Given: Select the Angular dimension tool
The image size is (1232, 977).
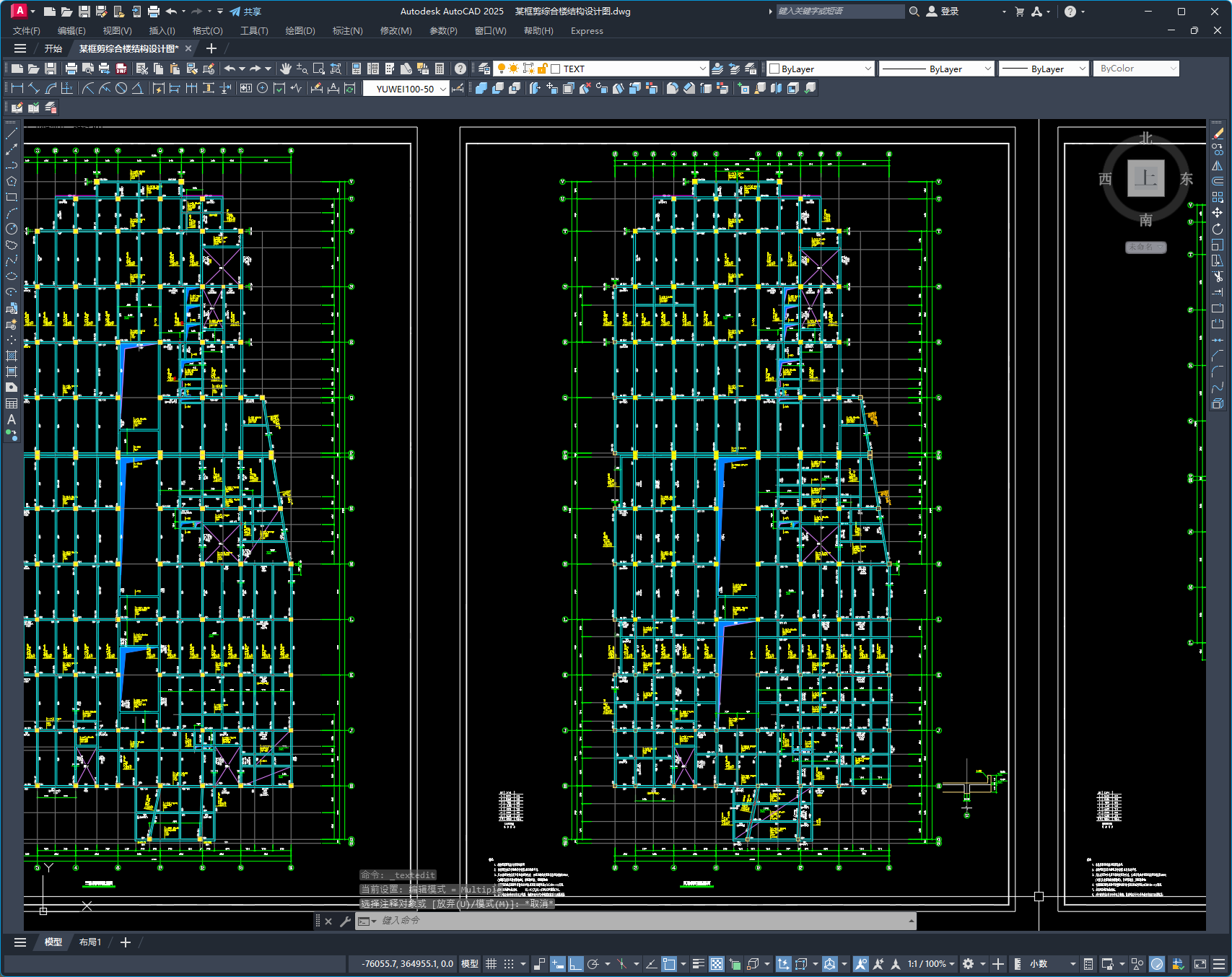Looking at the screenshot, I should click(x=137, y=88).
